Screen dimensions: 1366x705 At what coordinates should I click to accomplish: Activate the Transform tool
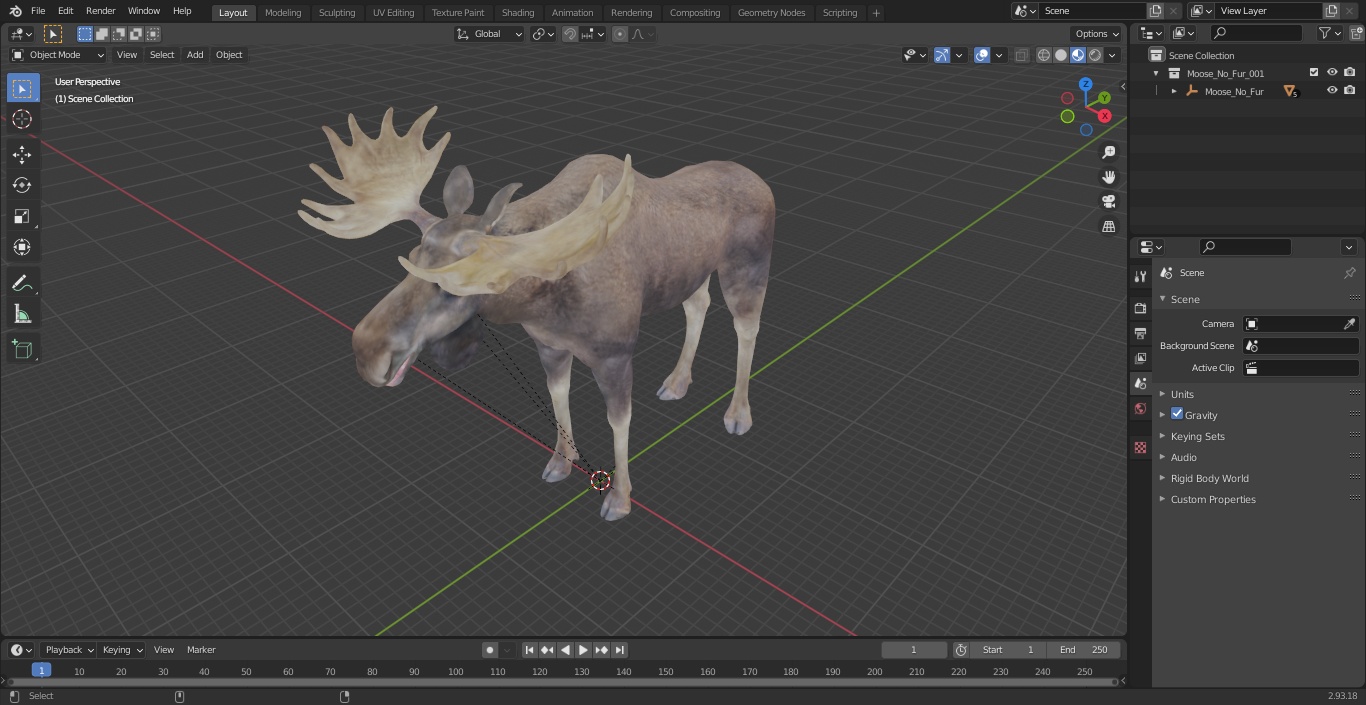pos(22,247)
